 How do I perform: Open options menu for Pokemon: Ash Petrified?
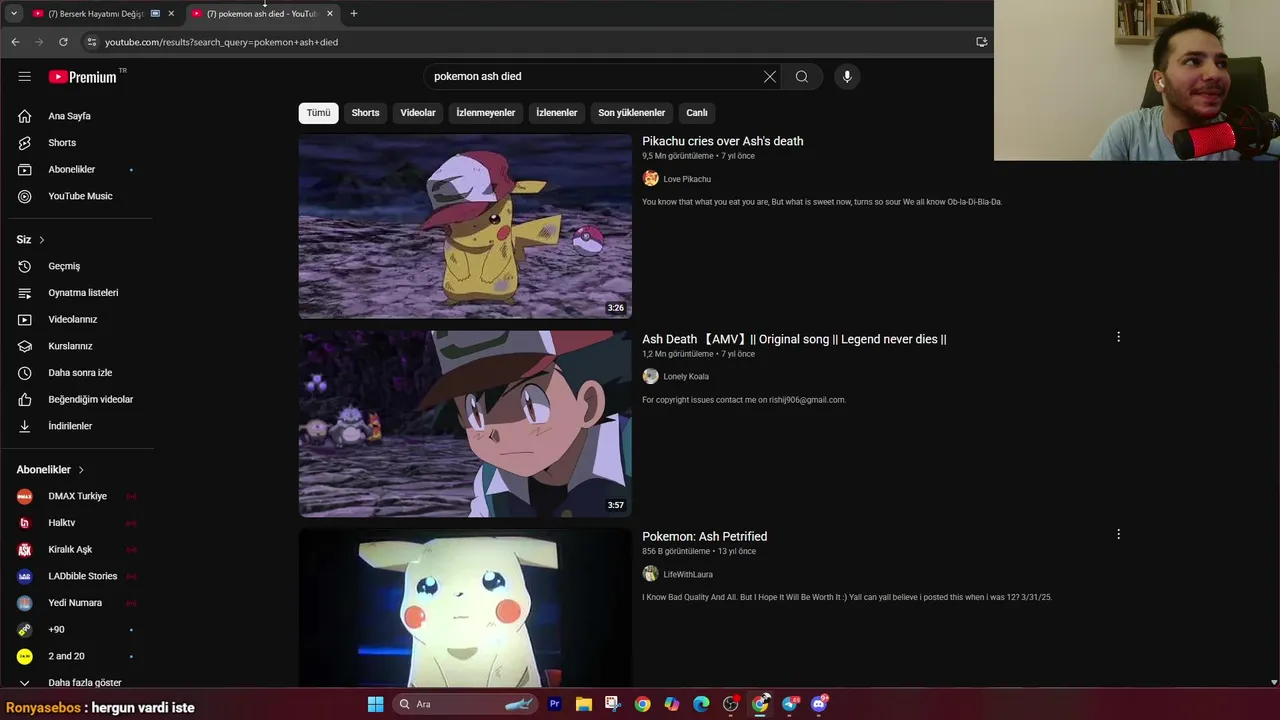click(x=1118, y=534)
